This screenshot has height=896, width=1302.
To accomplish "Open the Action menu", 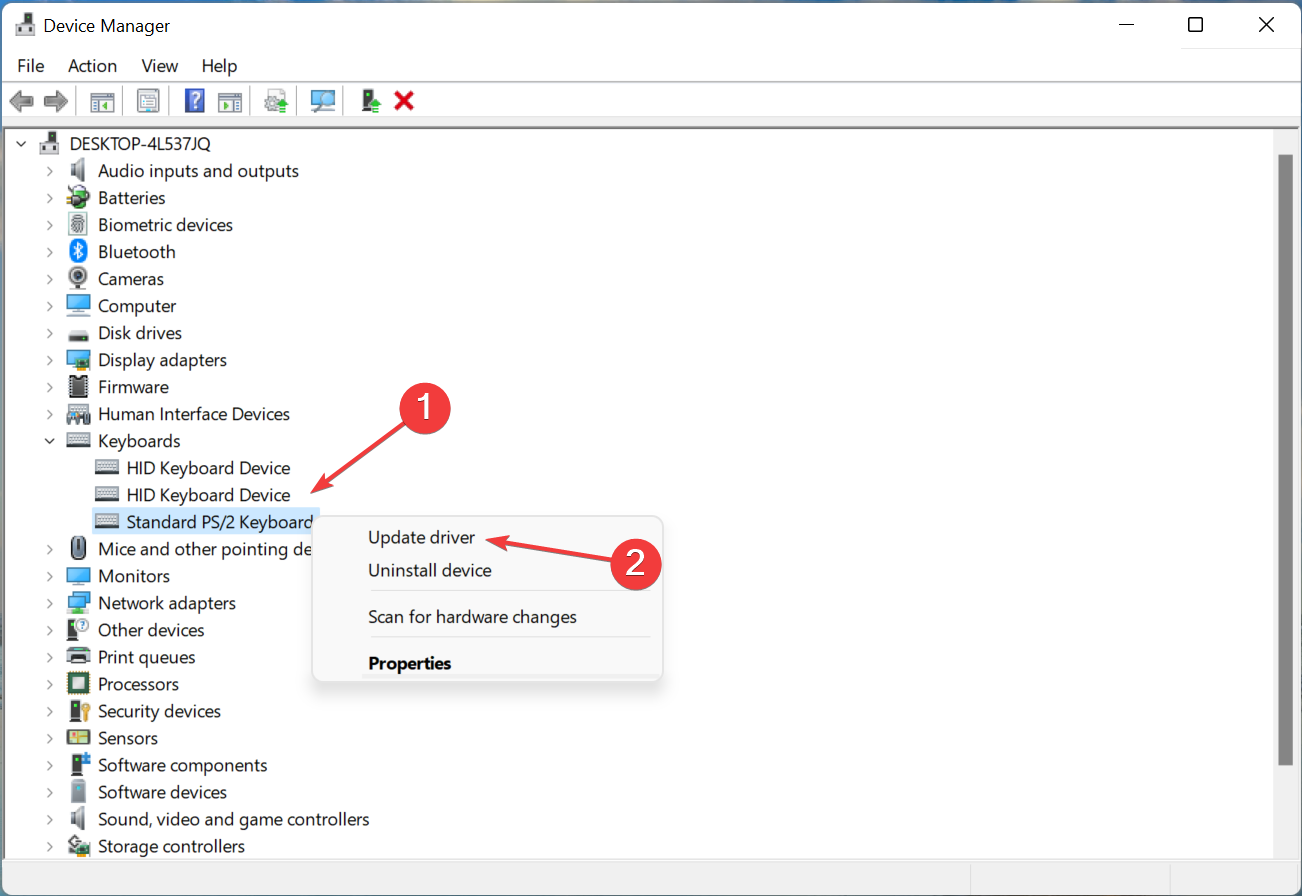I will point(92,66).
